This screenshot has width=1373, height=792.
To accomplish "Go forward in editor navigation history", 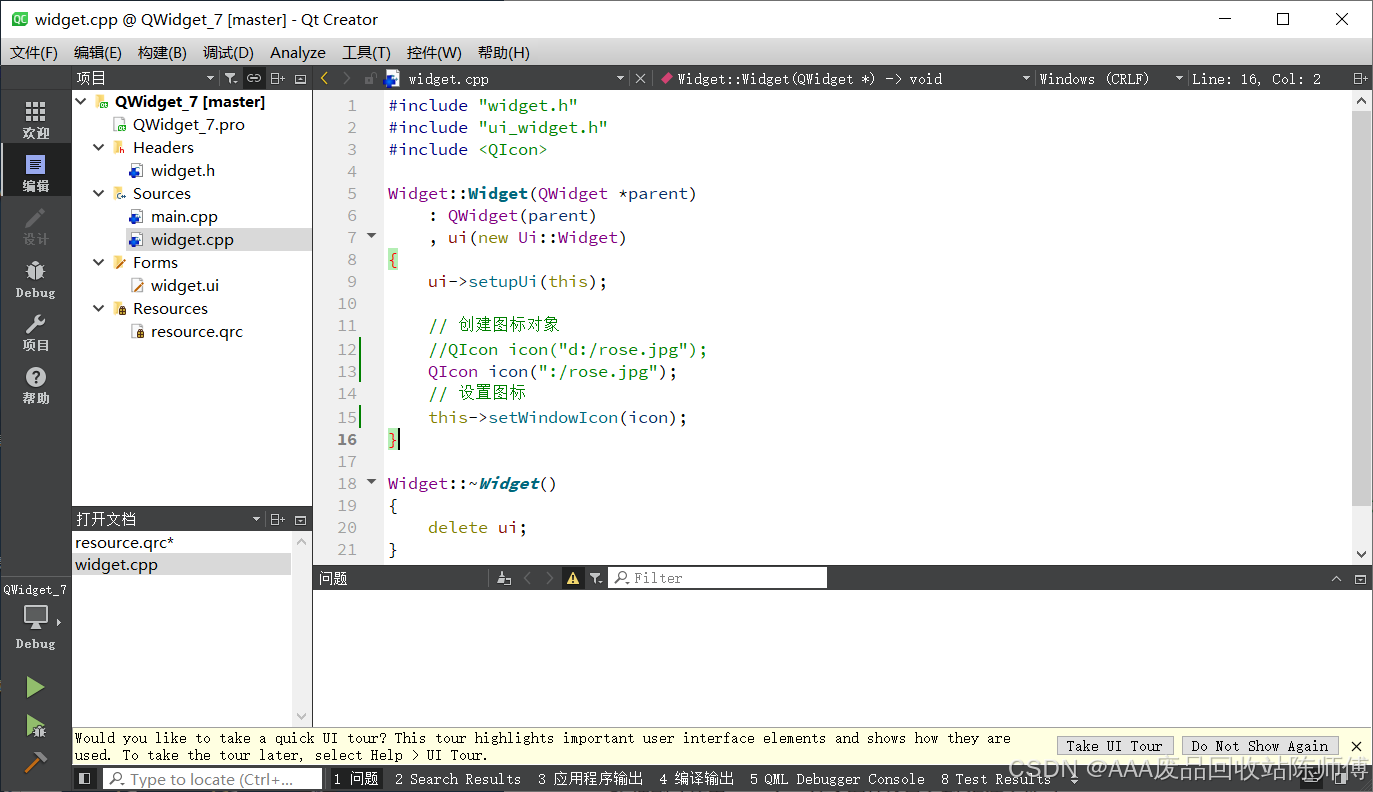I will pos(347,78).
